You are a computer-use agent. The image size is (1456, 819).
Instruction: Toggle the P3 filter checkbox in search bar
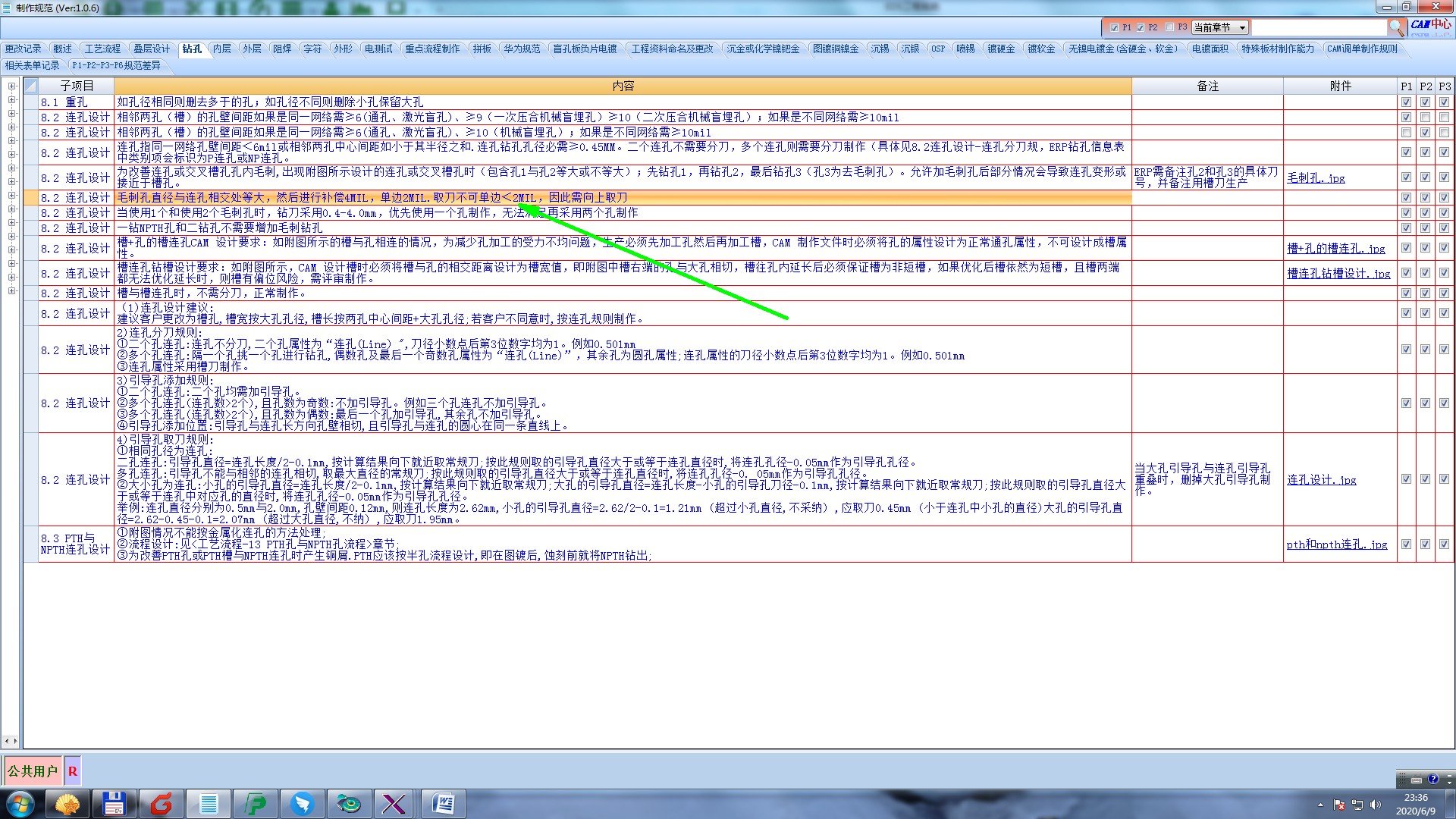(x=1169, y=27)
